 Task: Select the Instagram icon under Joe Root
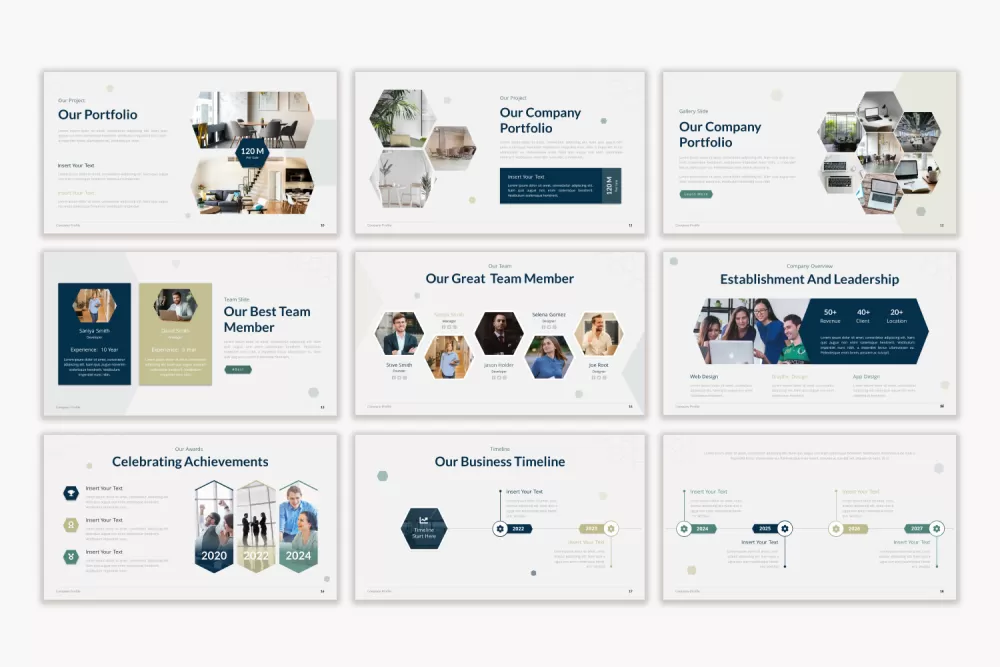click(604, 379)
